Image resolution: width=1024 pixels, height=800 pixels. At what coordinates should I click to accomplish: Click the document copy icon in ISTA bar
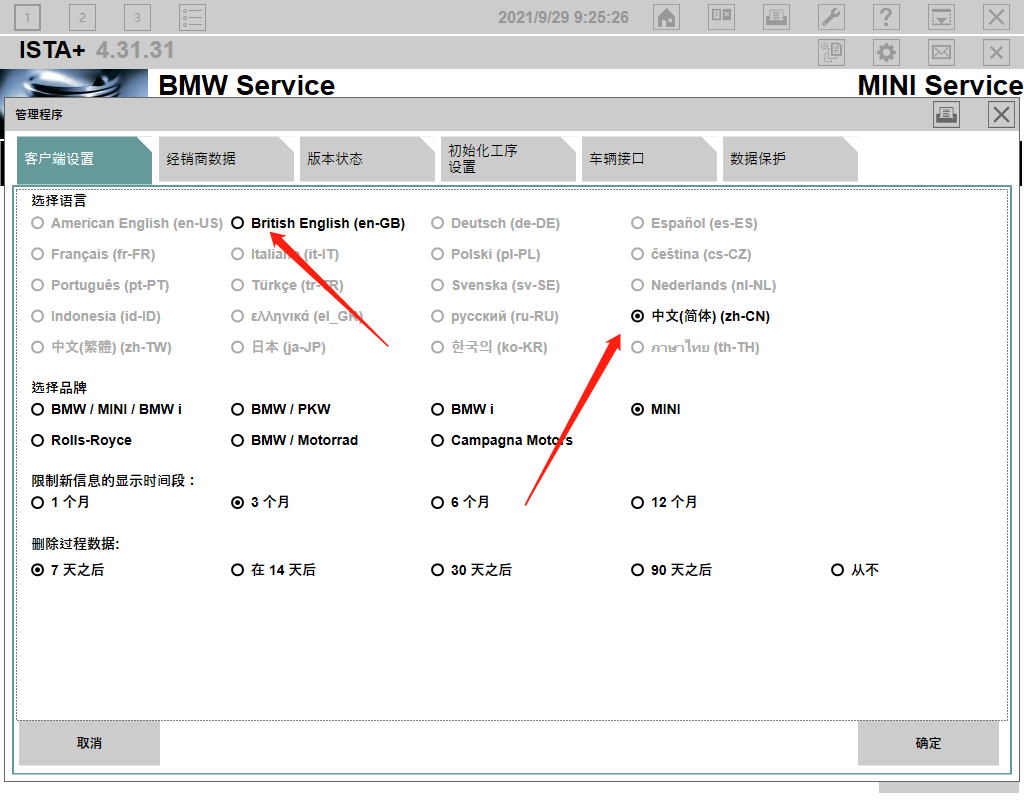(x=831, y=52)
